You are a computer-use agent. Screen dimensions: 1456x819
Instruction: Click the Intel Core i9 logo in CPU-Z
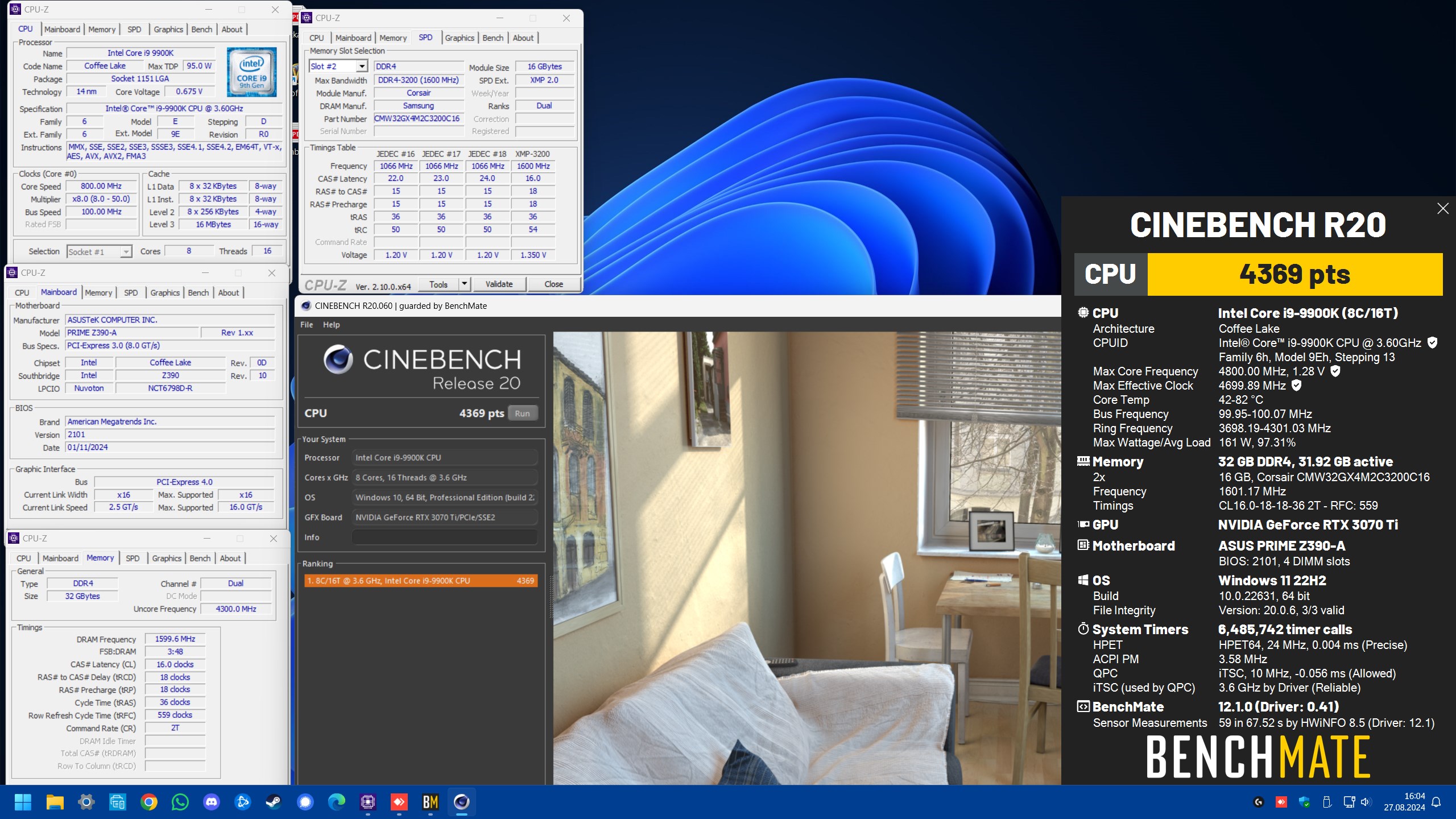tap(251, 72)
